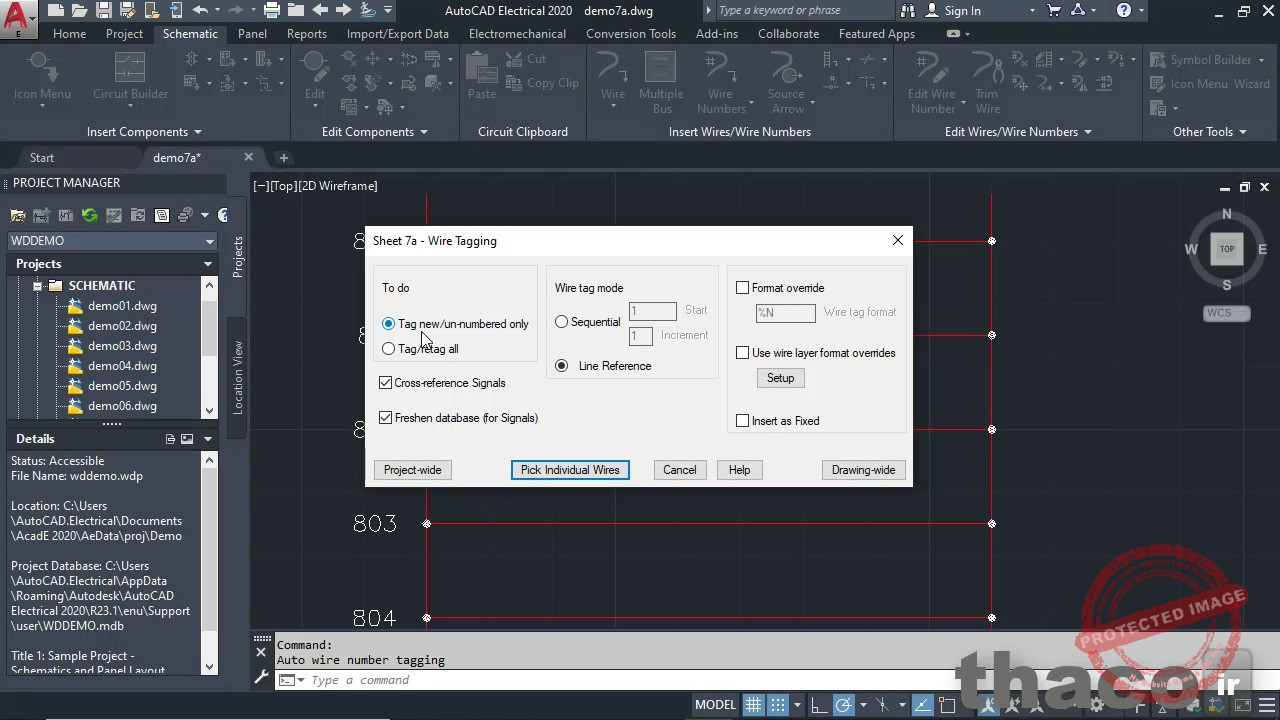Toggle the grid display icon in status bar
Viewport: 1280px width, 720px height.
click(753, 705)
